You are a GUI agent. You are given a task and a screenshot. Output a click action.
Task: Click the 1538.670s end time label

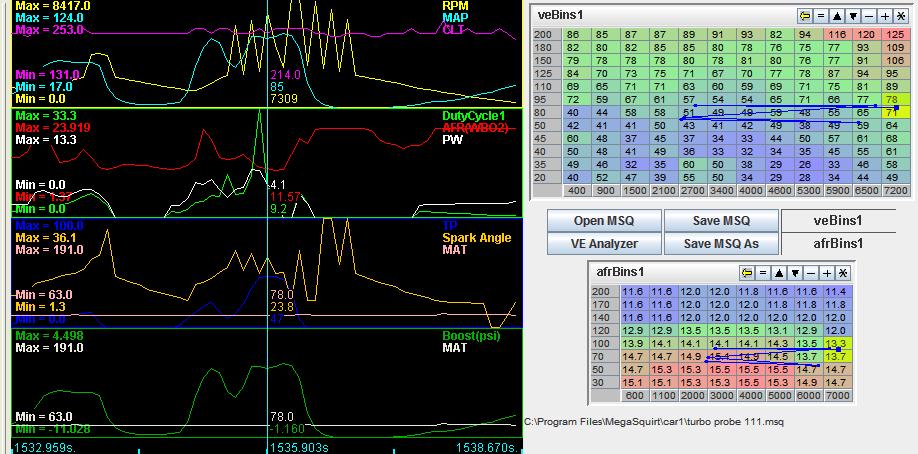[x=487, y=448]
